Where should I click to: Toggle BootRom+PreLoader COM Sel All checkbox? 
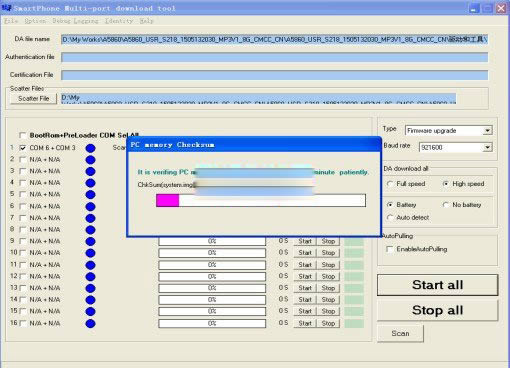click(x=23, y=135)
